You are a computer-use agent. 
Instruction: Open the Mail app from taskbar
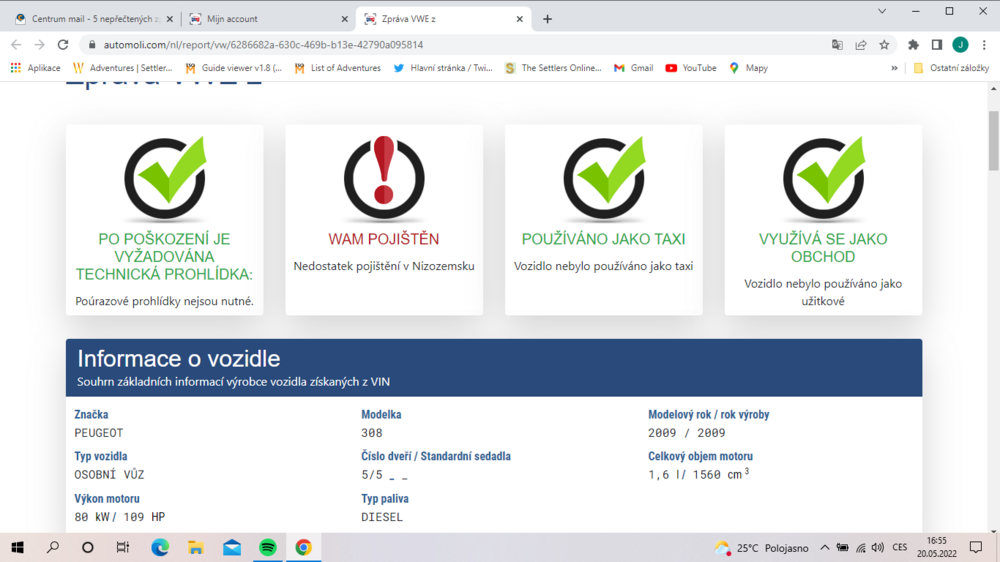coord(232,547)
